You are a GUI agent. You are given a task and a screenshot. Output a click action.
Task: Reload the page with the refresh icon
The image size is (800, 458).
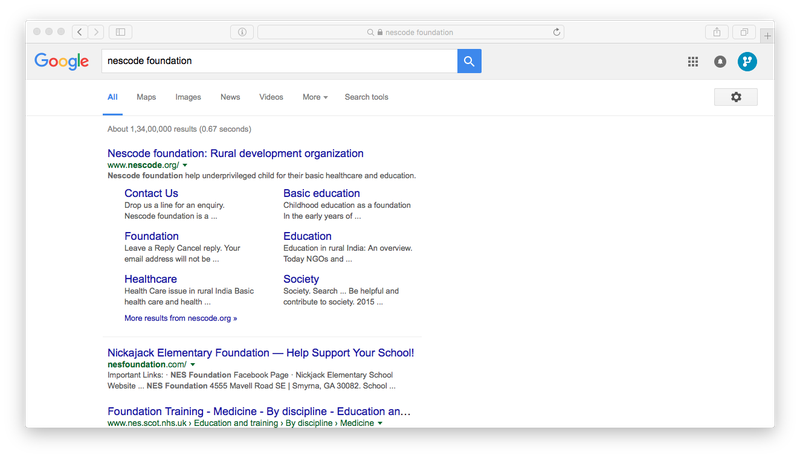[557, 32]
